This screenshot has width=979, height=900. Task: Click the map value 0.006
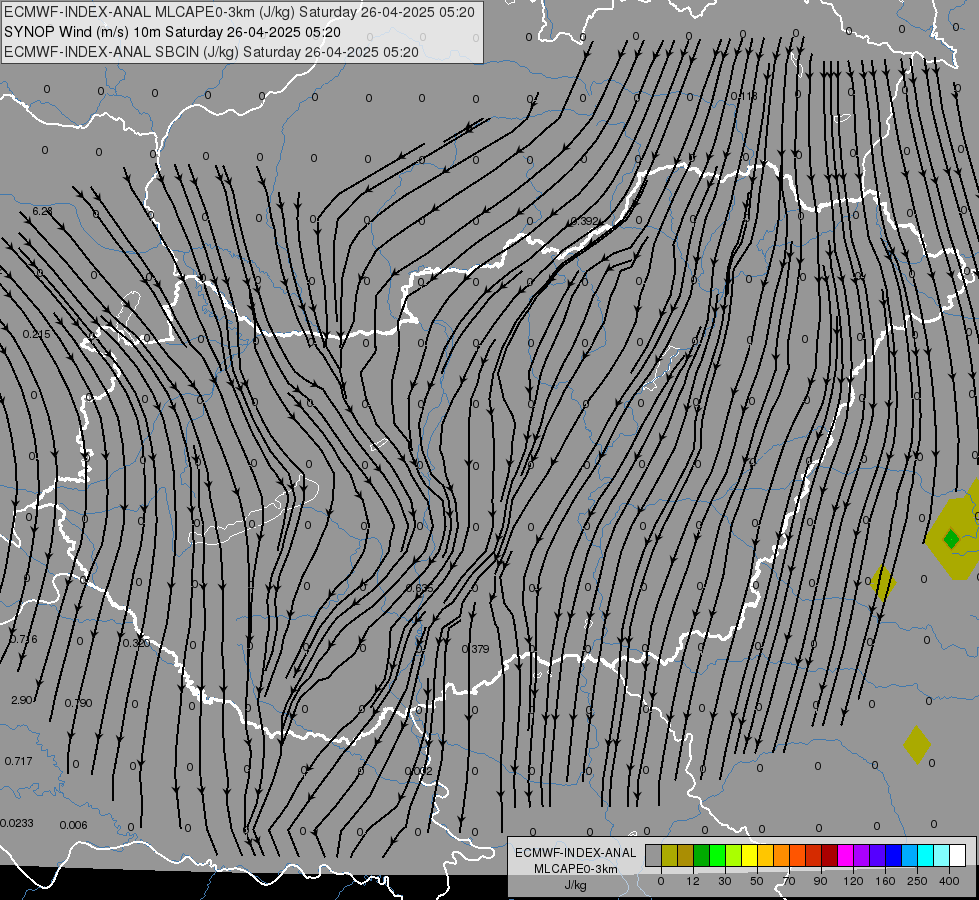pos(74,825)
